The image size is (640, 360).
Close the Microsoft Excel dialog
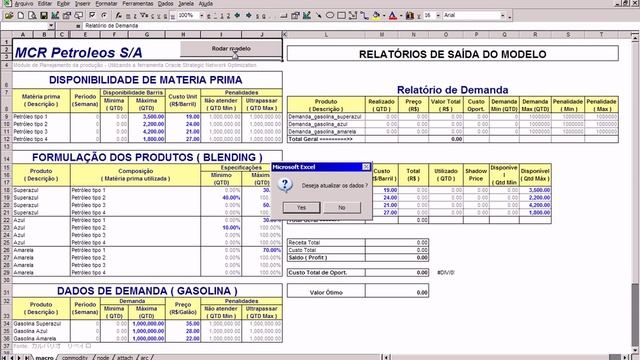366,167
